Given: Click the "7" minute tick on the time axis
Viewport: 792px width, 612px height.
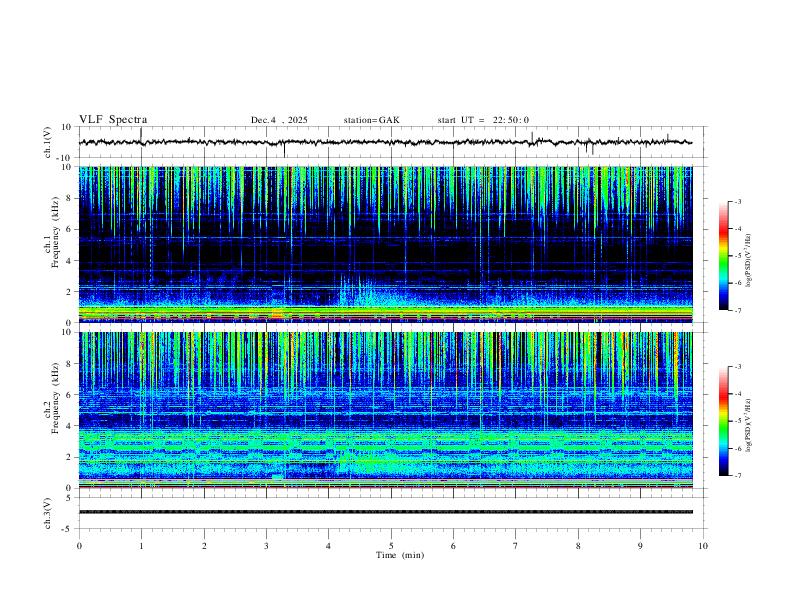Looking at the screenshot, I should tap(516, 546).
